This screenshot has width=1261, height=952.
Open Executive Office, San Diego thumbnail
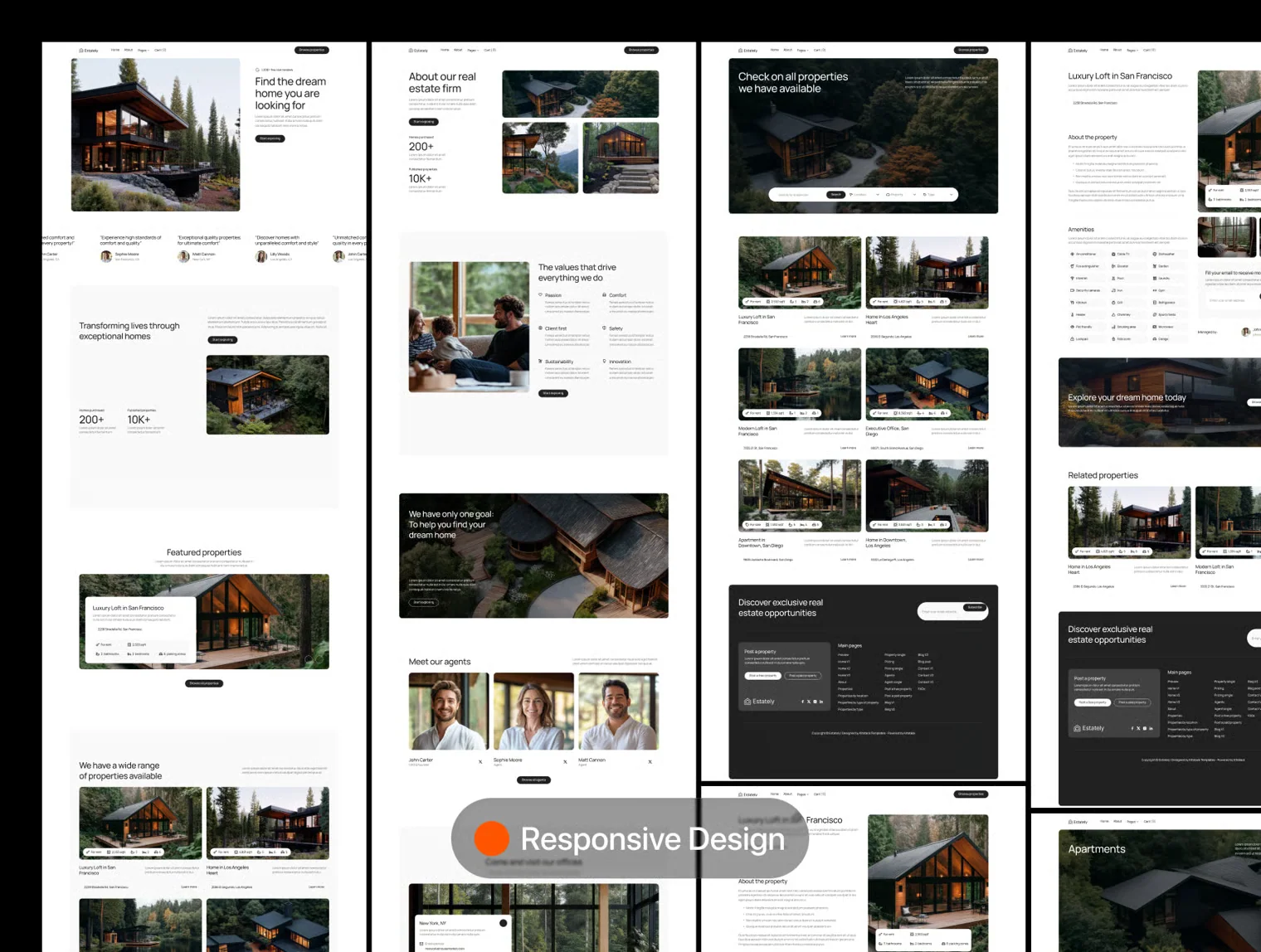(x=927, y=385)
